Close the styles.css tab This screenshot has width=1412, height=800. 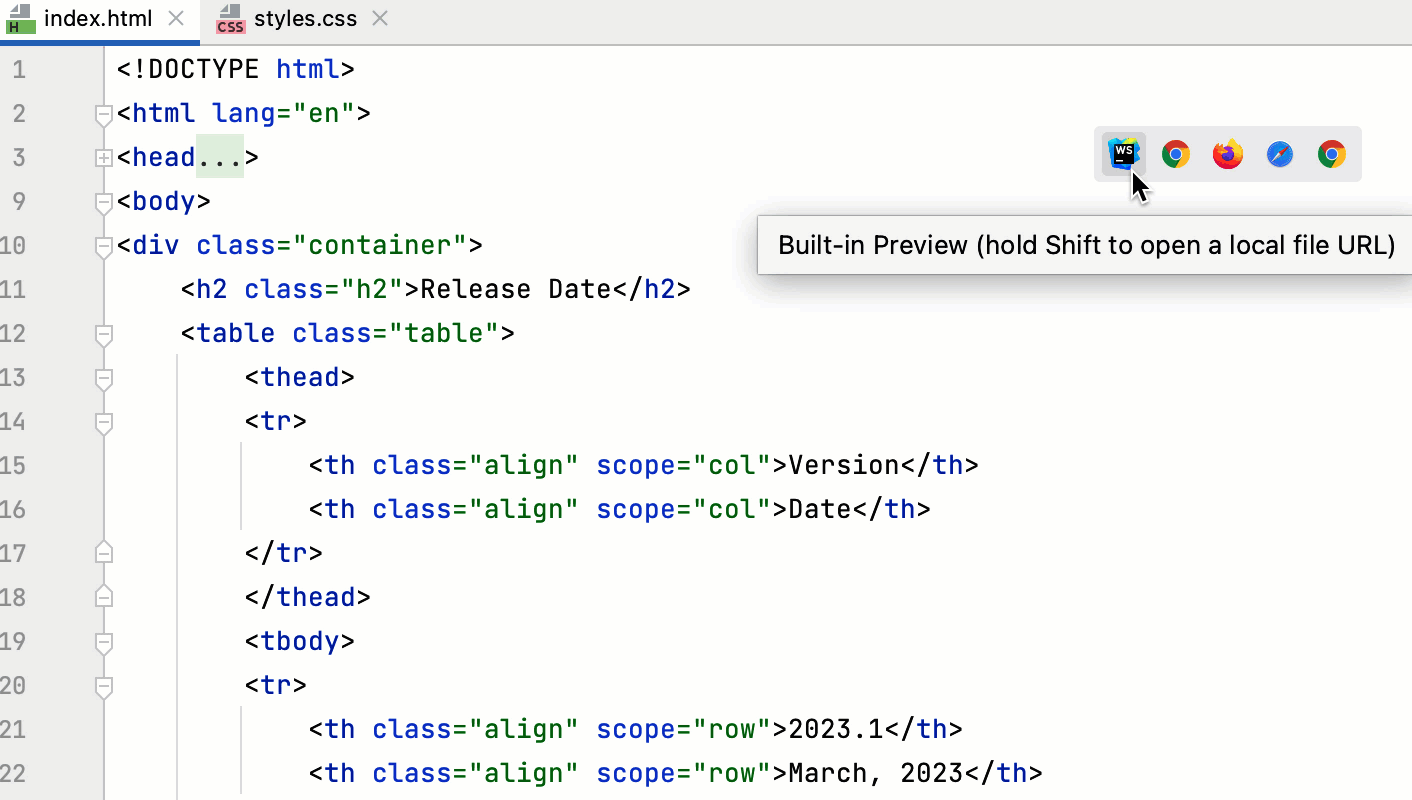pyautogui.click(x=379, y=18)
